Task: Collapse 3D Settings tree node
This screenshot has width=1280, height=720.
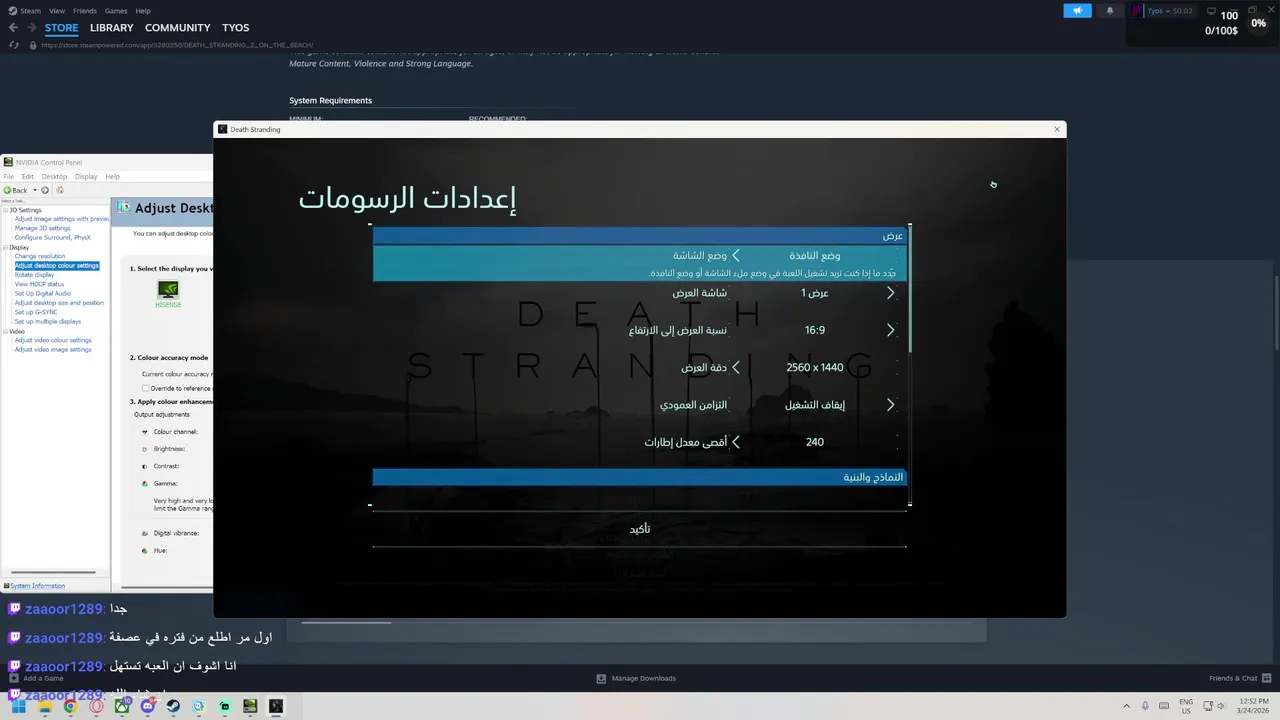Action: point(5,210)
